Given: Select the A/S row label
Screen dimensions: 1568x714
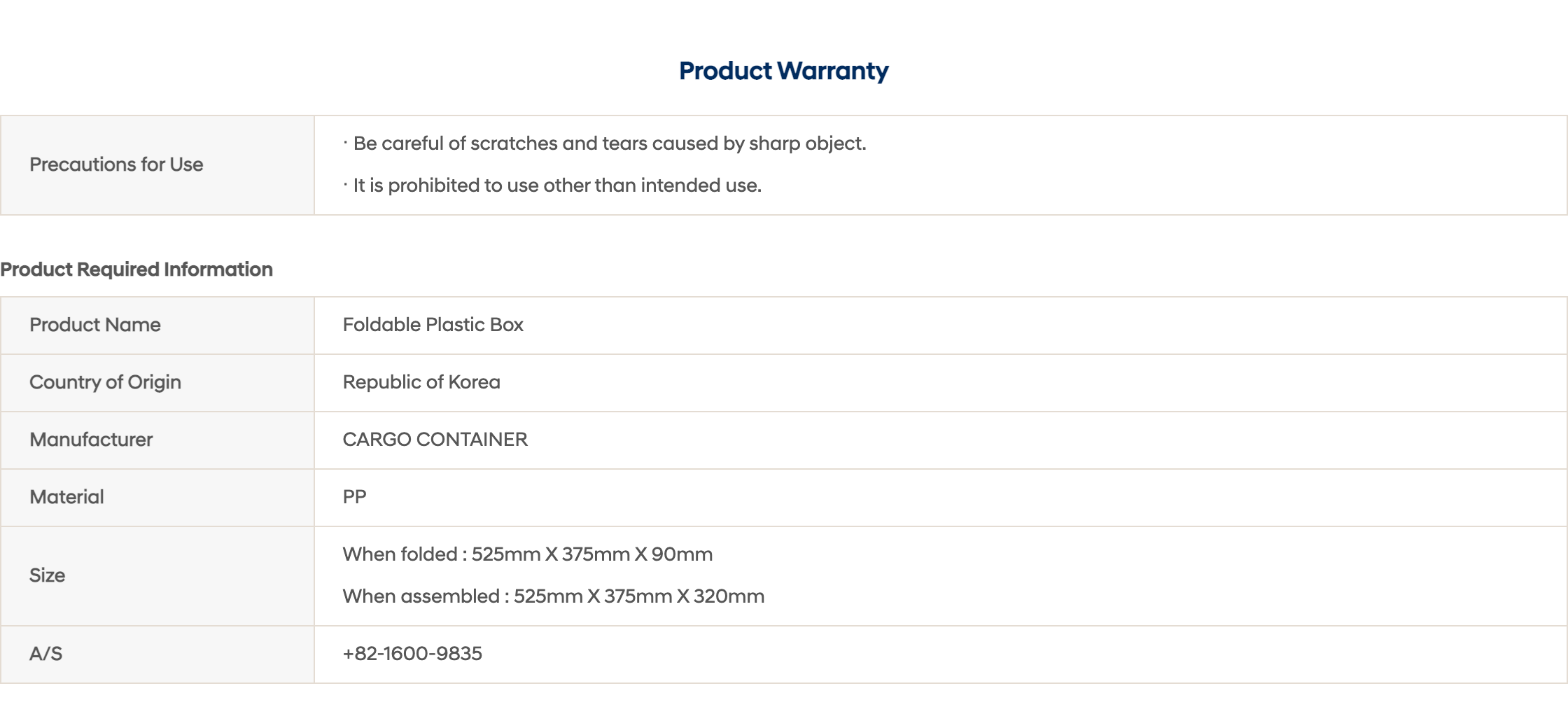Looking at the screenshot, I should [x=45, y=654].
